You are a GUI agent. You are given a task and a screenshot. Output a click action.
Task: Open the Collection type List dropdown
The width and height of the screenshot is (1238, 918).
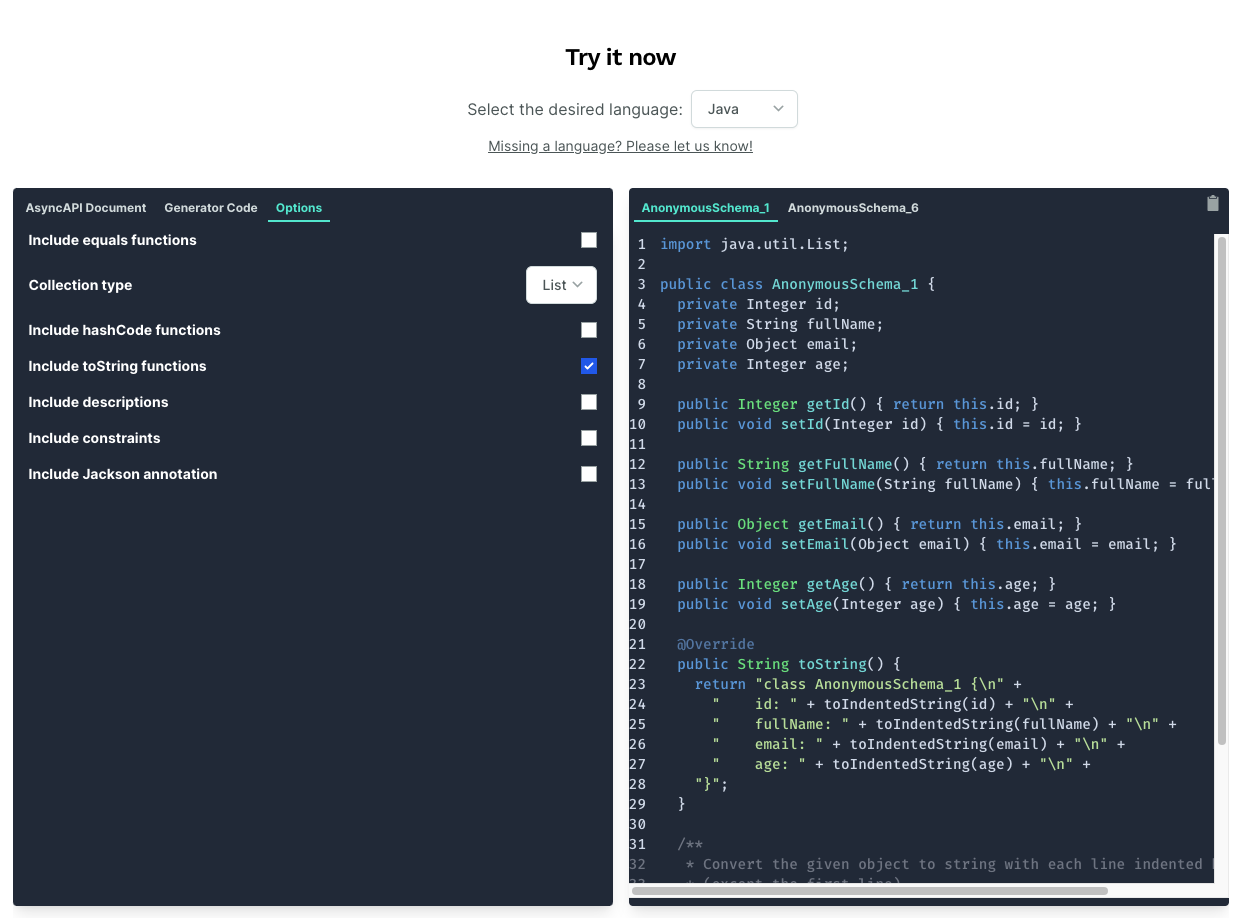tap(561, 285)
